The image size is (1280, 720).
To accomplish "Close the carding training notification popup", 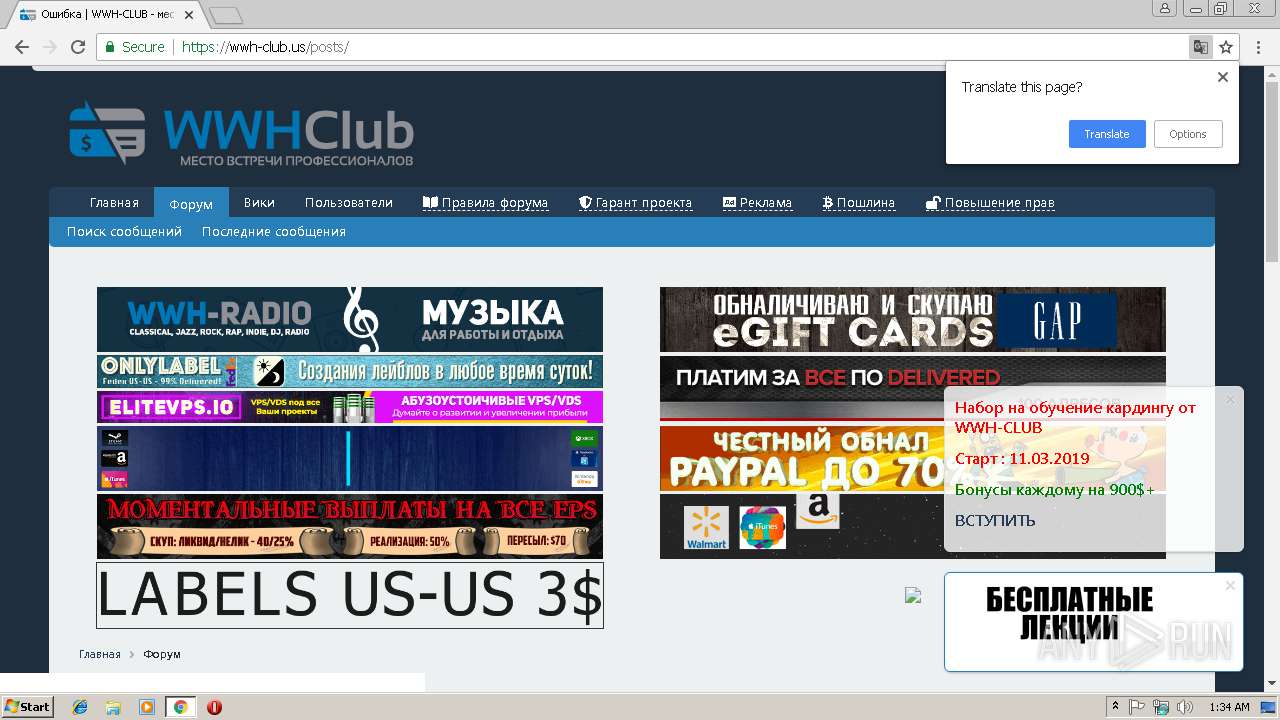I will 1230,400.
